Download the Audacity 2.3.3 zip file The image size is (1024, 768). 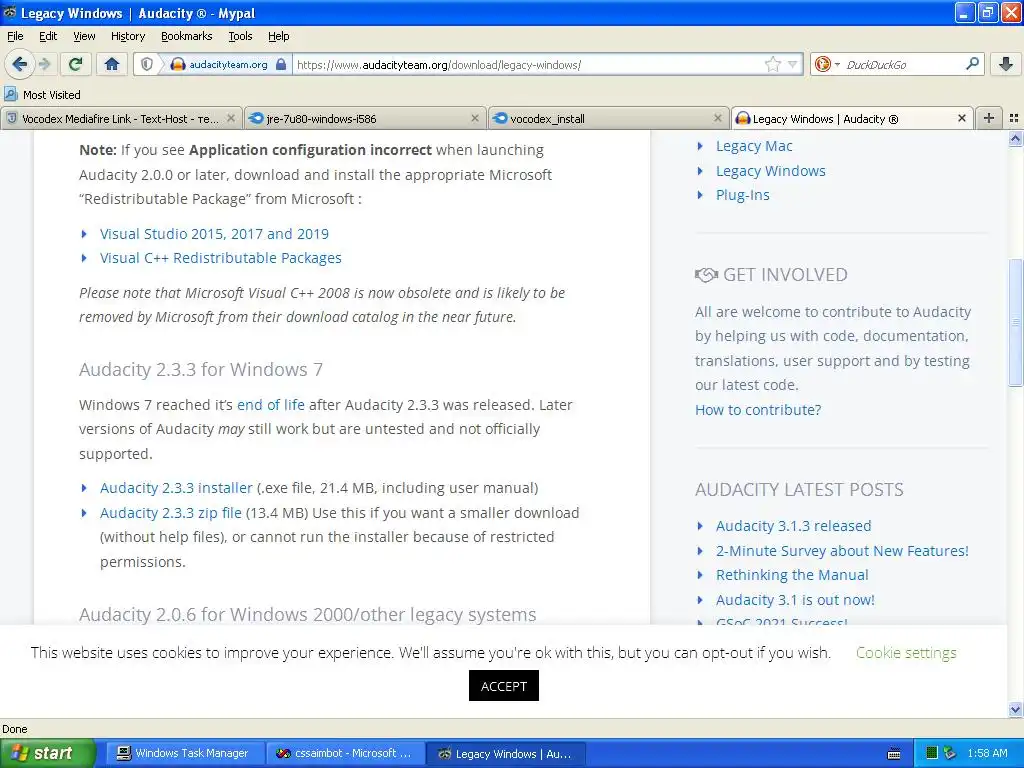click(x=170, y=513)
